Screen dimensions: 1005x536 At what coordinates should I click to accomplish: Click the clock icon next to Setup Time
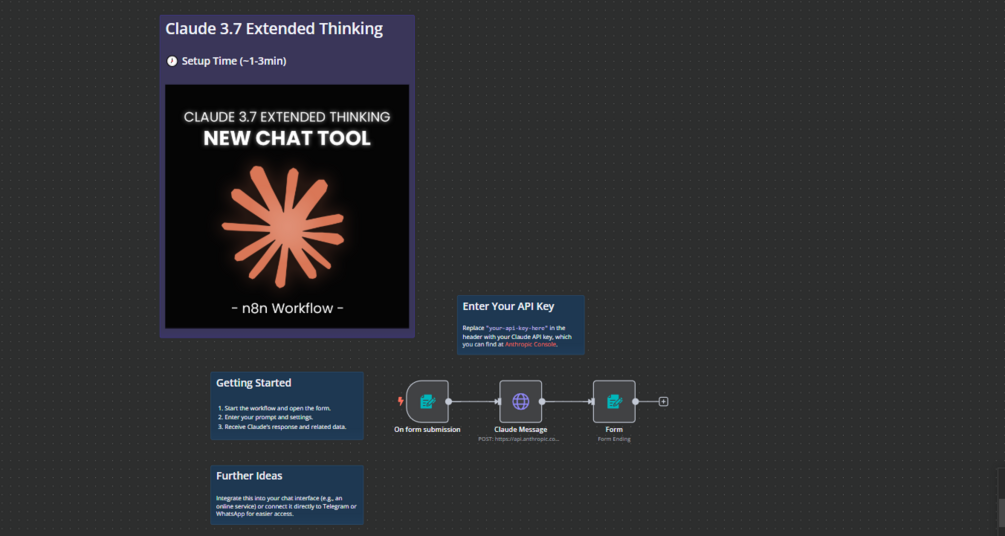tap(172, 62)
